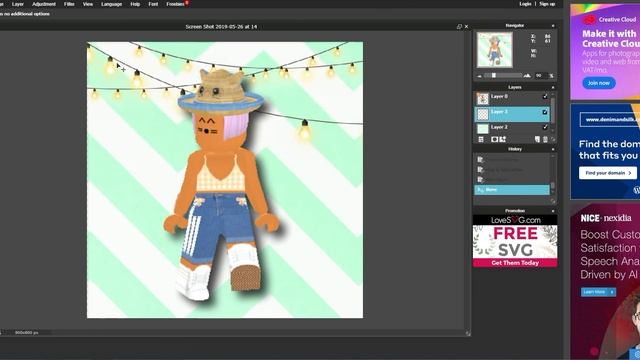Delete layer trash icon
The width and height of the screenshot is (640, 360).
545,139
